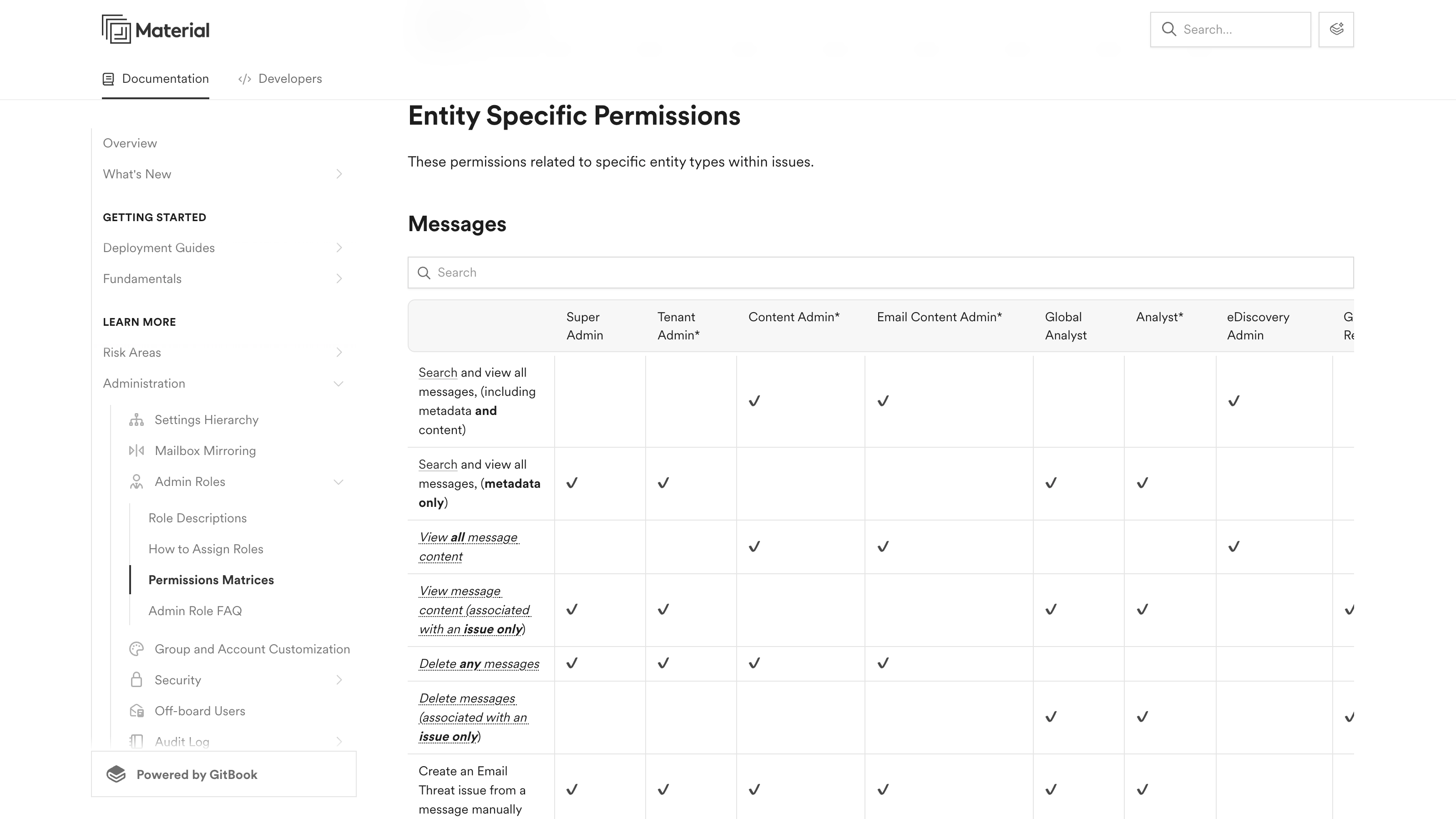The image size is (1456, 819).
Task: Click the Mailbox Mirroring icon
Action: [136, 450]
